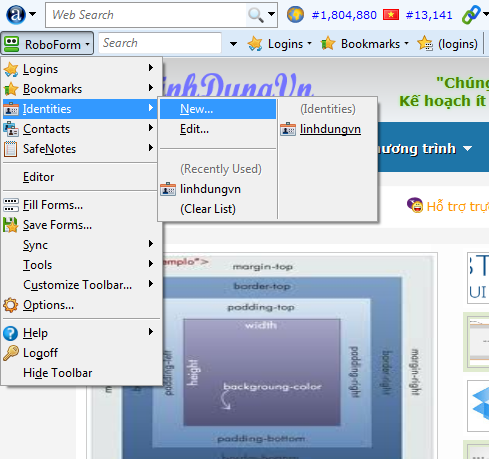
Task: Open Customize Toolbar... menu entry
Action: point(80,285)
